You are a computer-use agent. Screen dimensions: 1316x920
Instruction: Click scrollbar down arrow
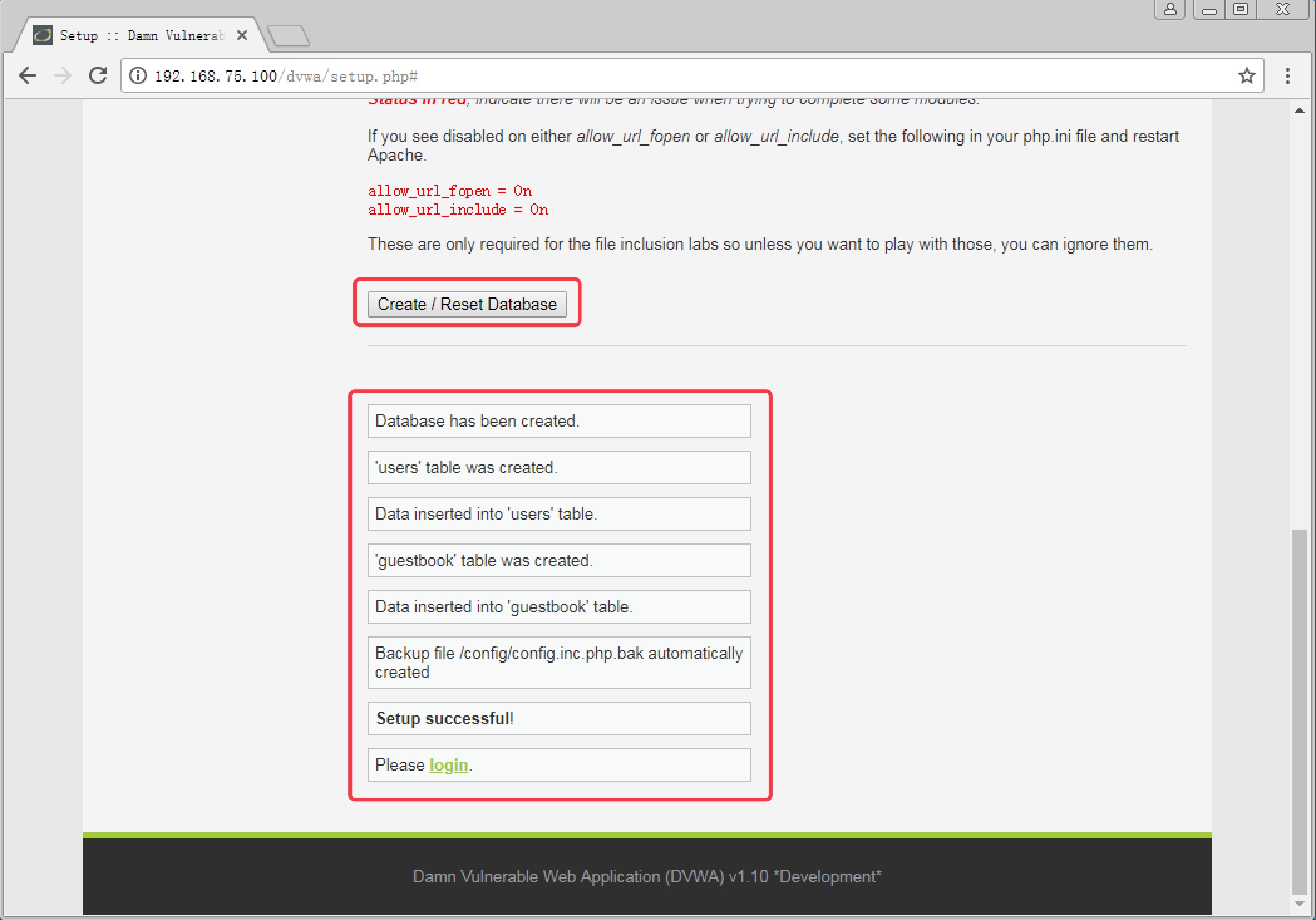[x=1300, y=904]
